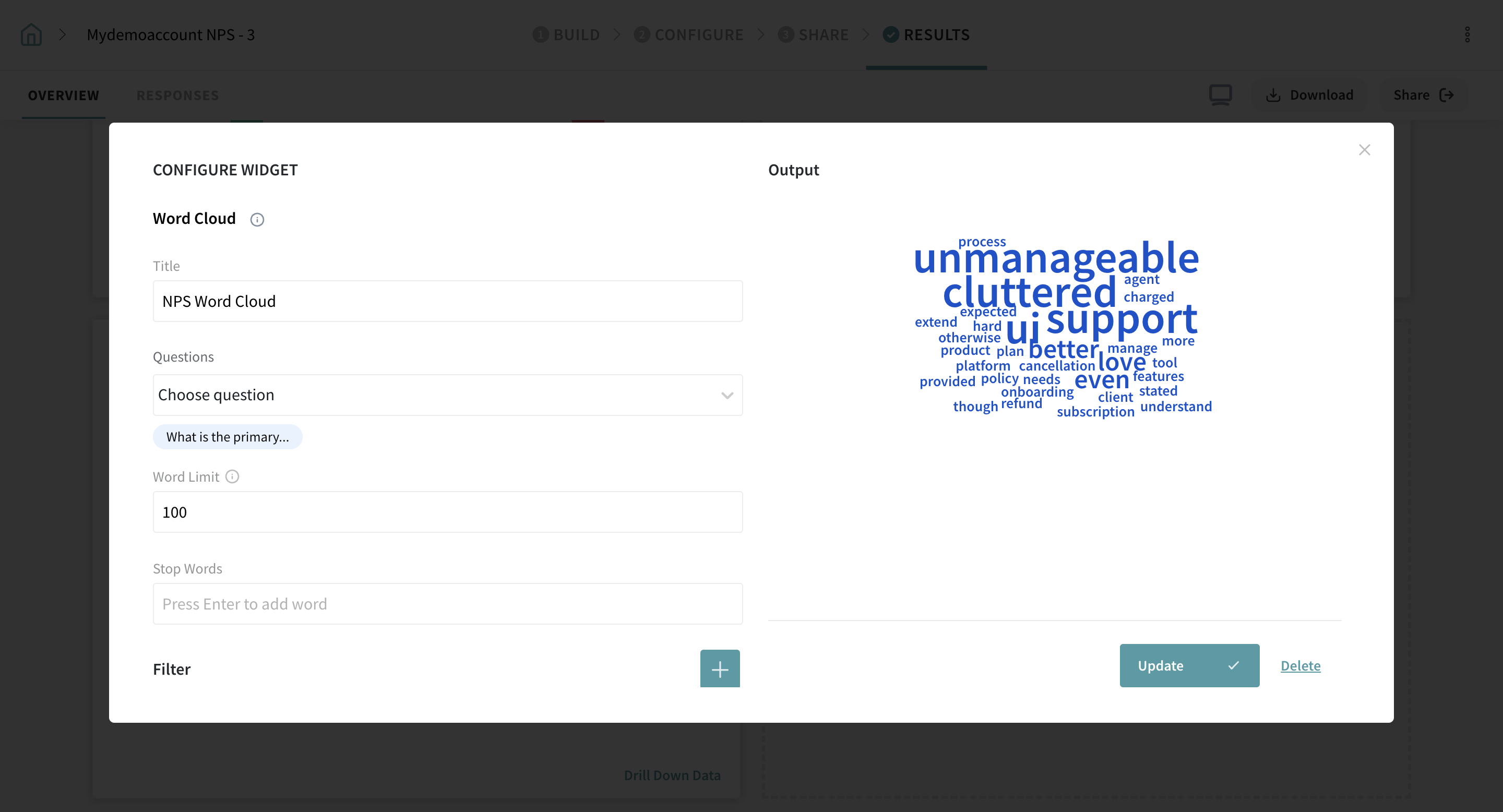The image size is (1503, 812).
Task: Click the Delete link
Action: (1300, 665)
